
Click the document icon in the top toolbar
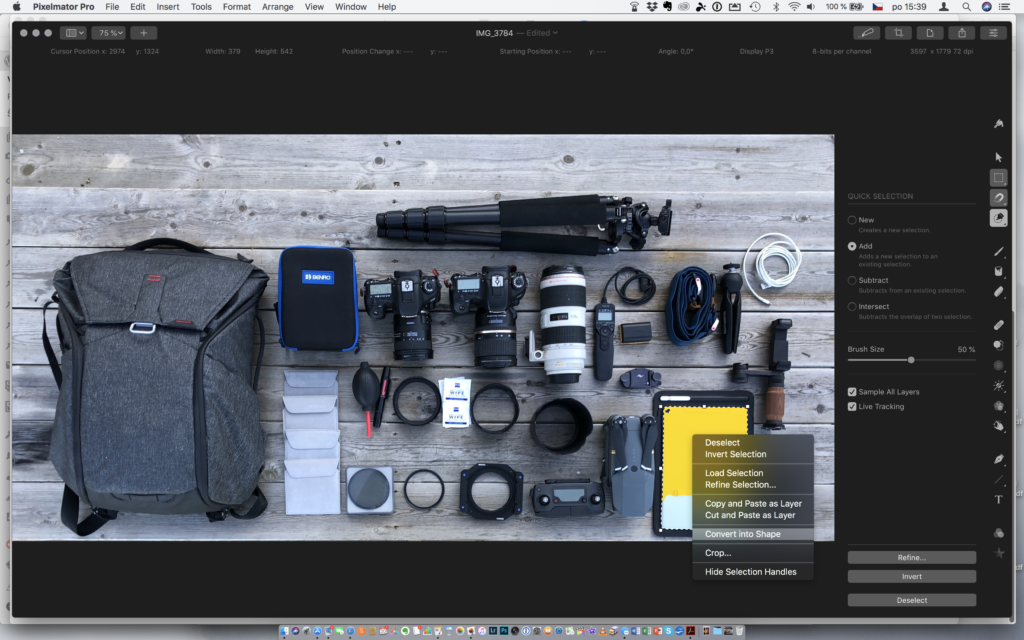click(x=930, y=33)
